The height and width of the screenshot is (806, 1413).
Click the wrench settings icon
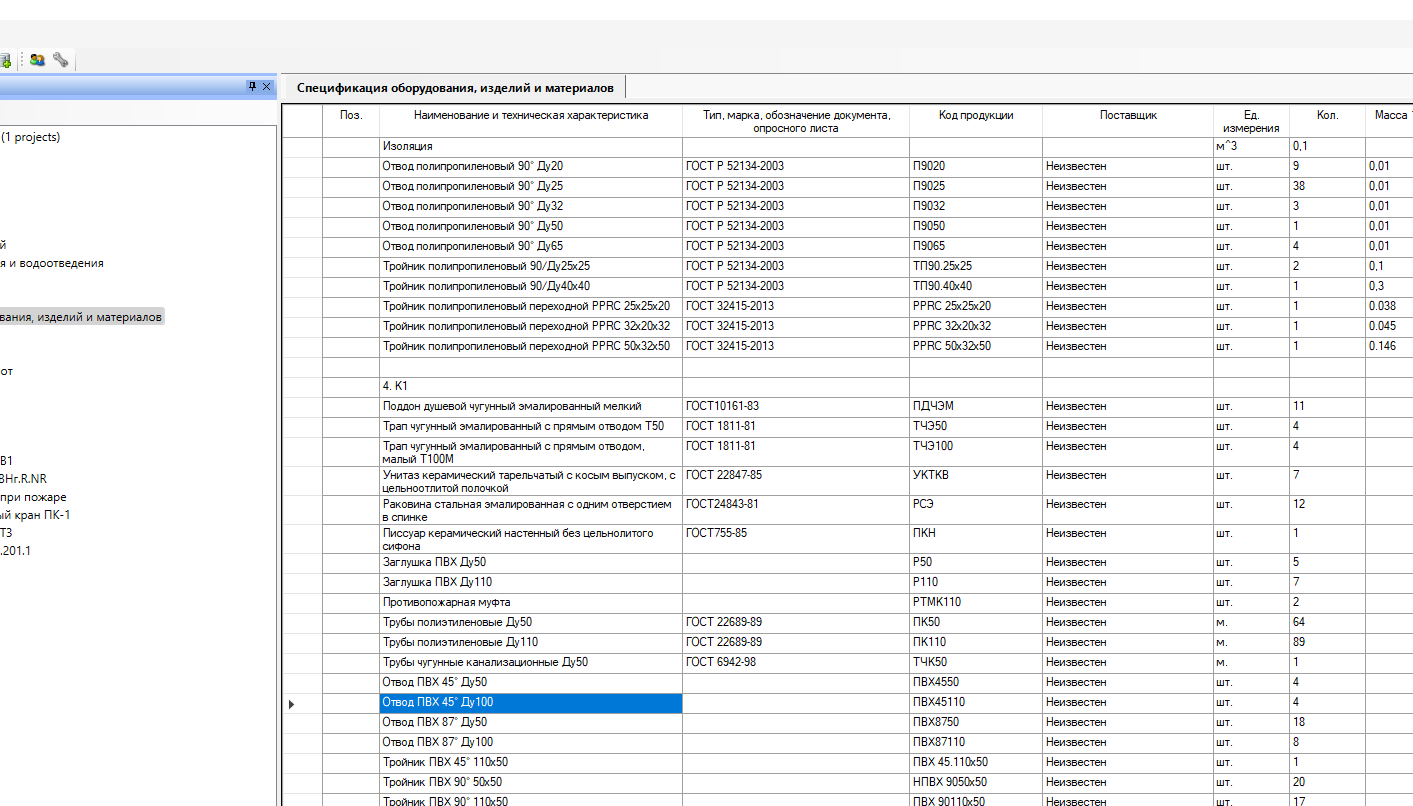pyautogui.click(x=61, y=60)
